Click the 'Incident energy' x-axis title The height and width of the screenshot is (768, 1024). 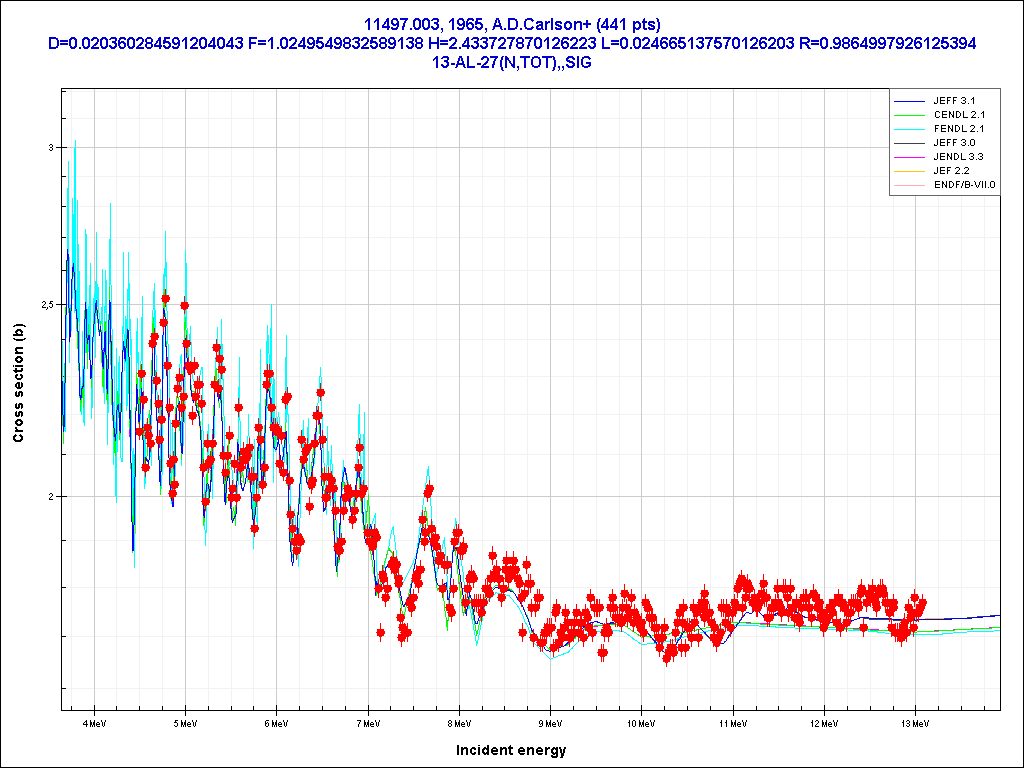[x=511, y=750]
